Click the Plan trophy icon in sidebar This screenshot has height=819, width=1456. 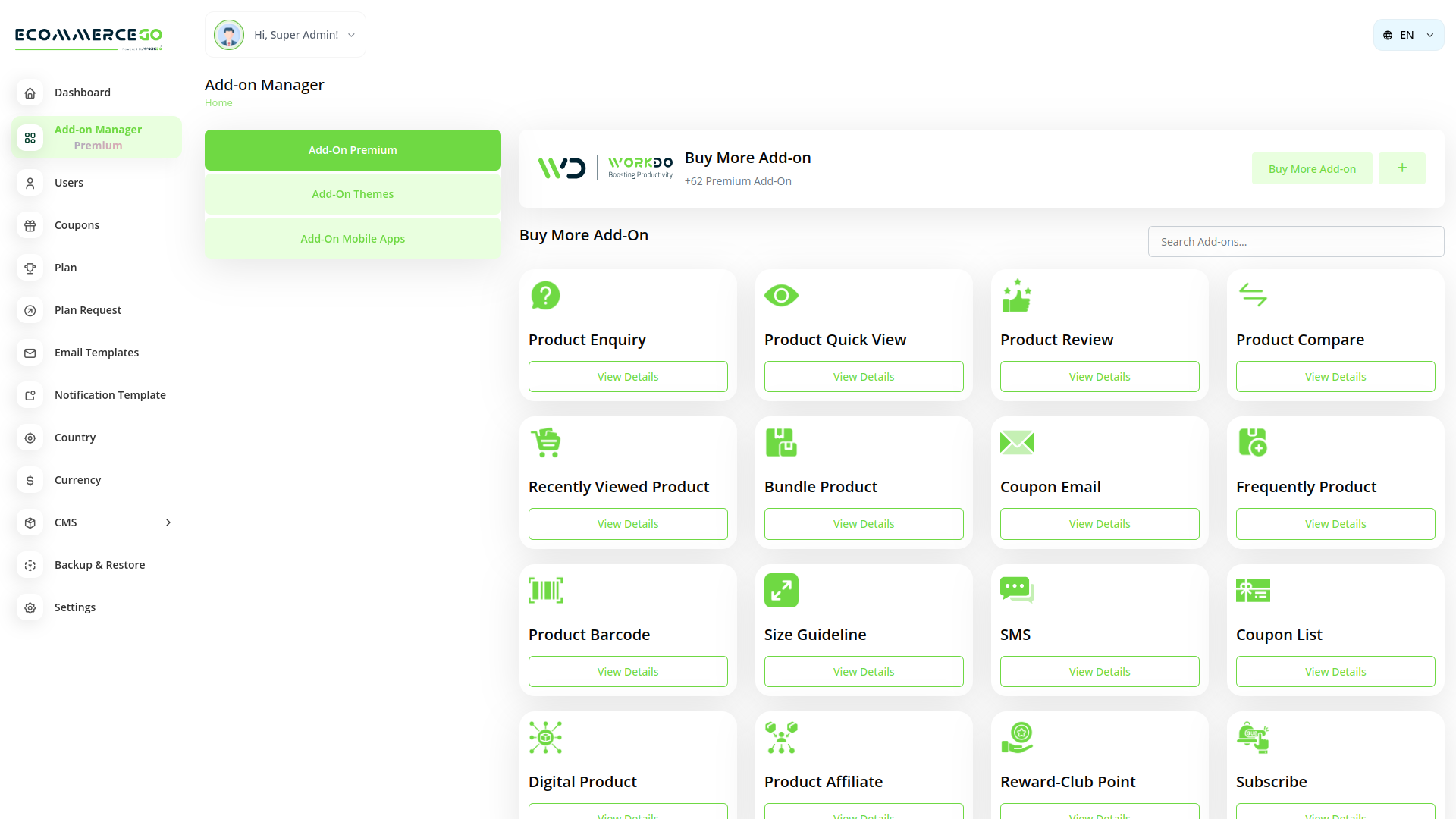pyautogui.click(x=30, y=268)
